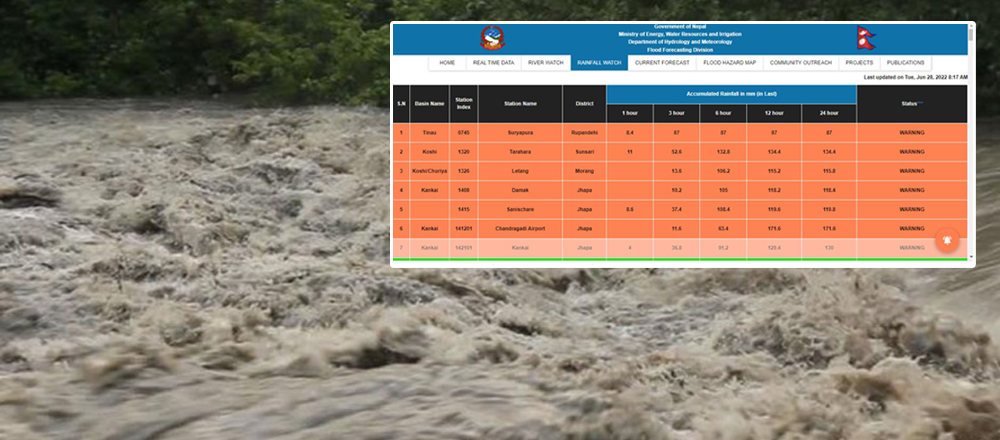Click the 12 hour column header
Screen dimensions: 1000x440
tap(774, 114)
